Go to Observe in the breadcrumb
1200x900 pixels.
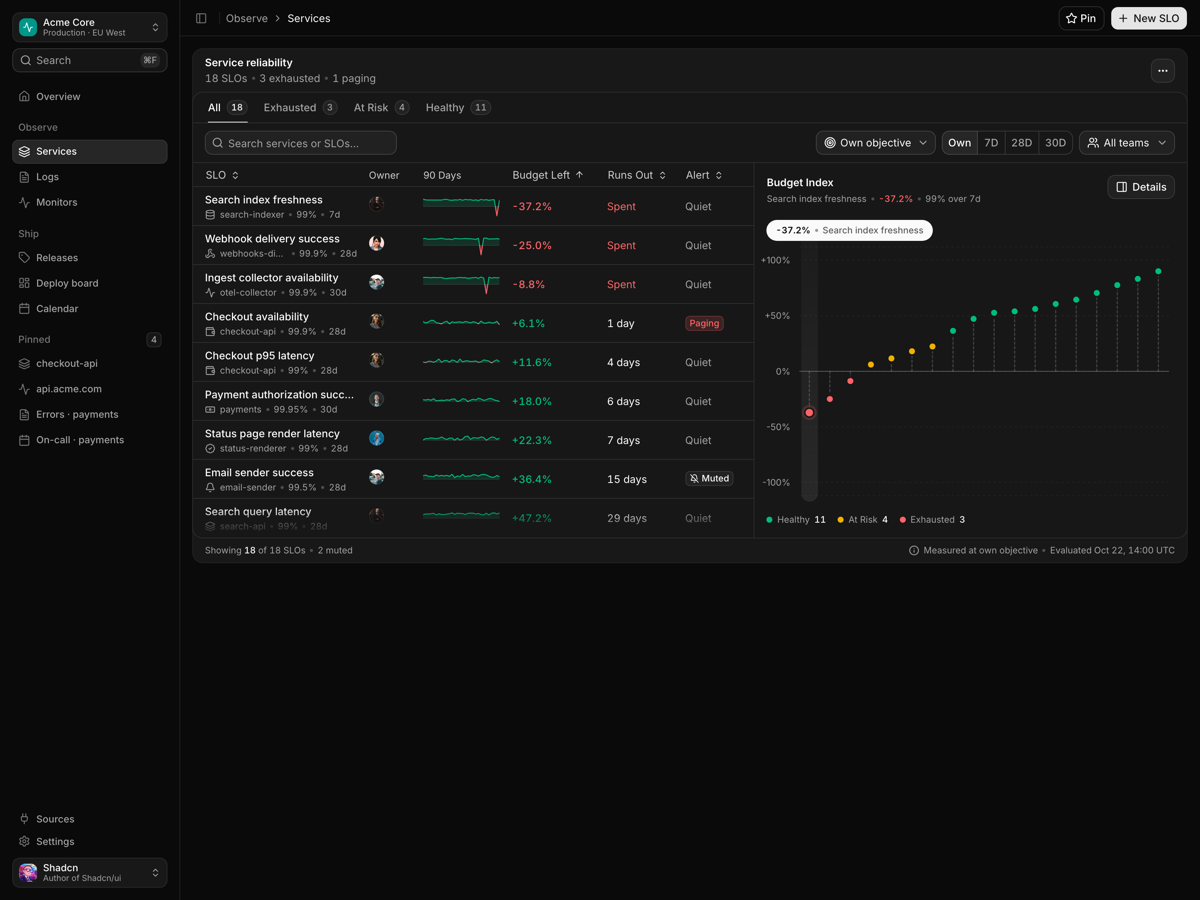click(x=247, y=18)
